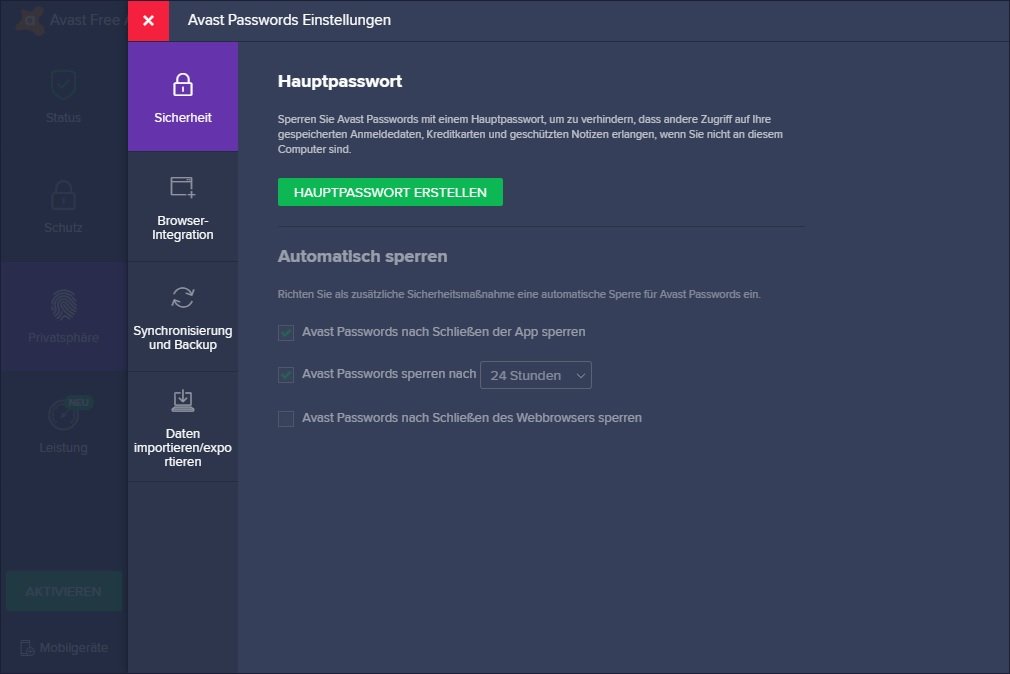Viewport: 1010px width, 674px height.
Task: Switch to Browser-Integration tab label
Action: coord(182,228)
